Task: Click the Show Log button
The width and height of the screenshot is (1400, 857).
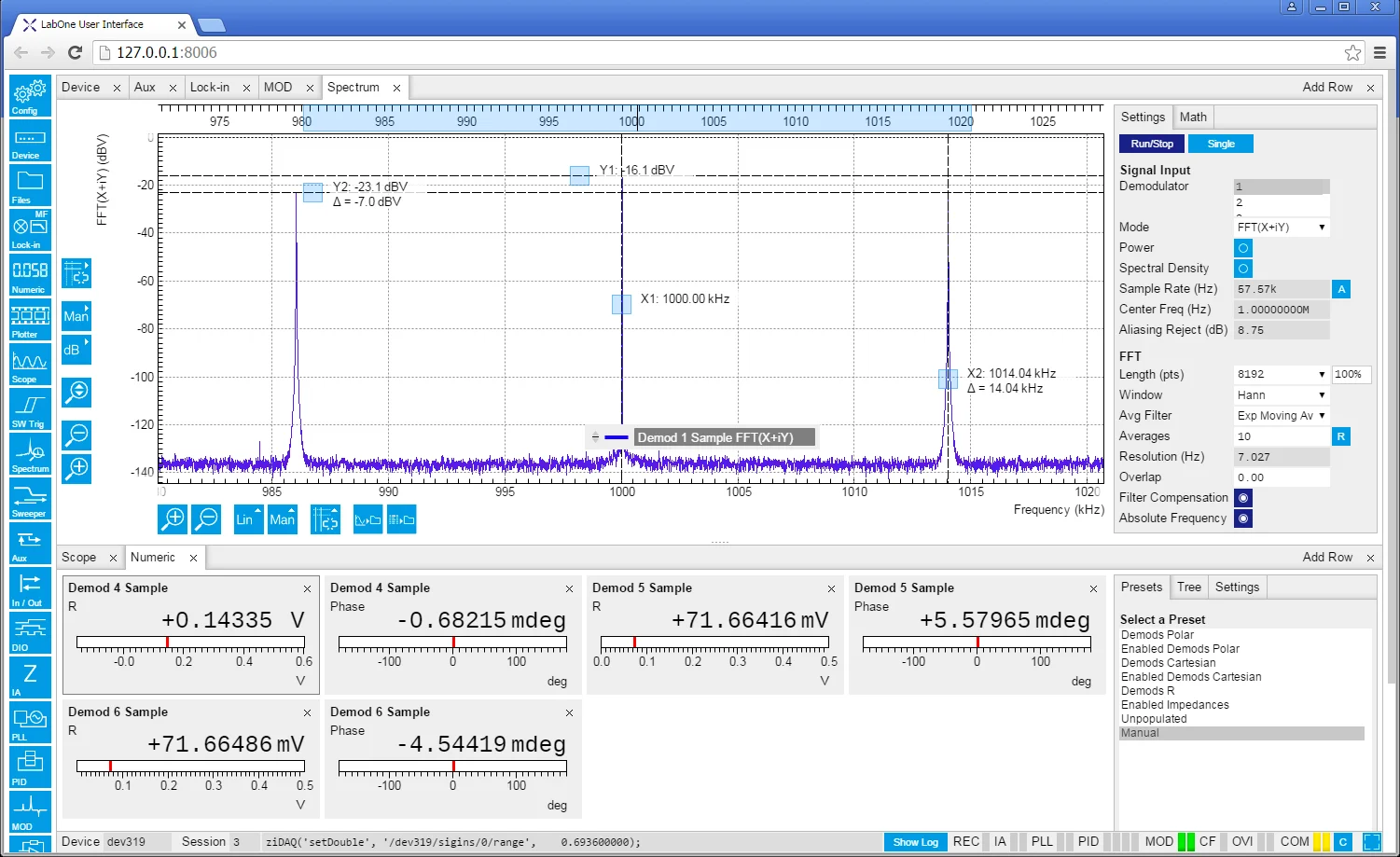Action: tap(915, 842)
